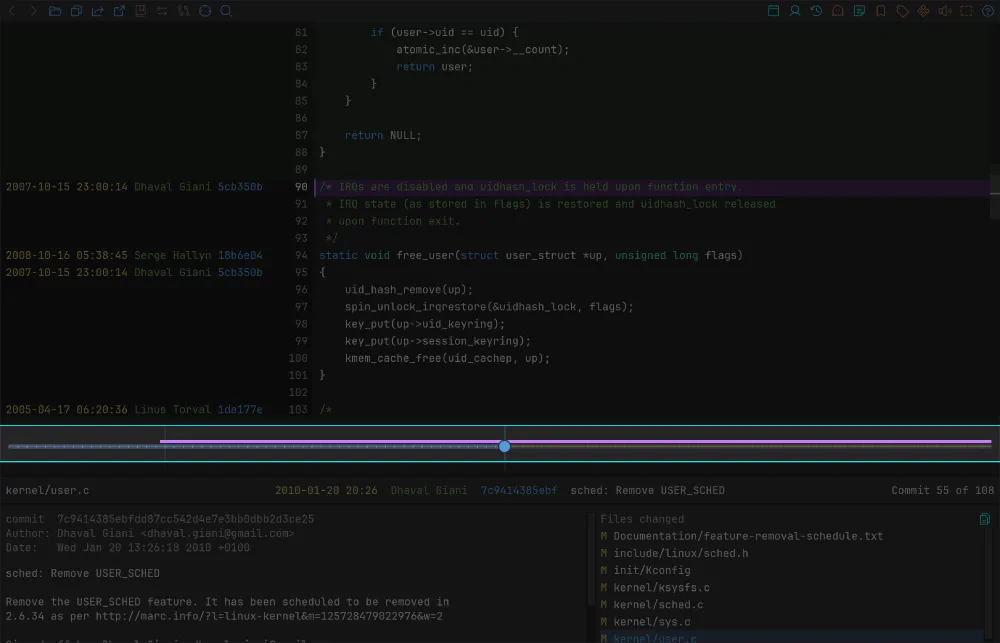
Task: Click the author email dhaval.giani@gmail.com
Action: click(x=217, y=533)
